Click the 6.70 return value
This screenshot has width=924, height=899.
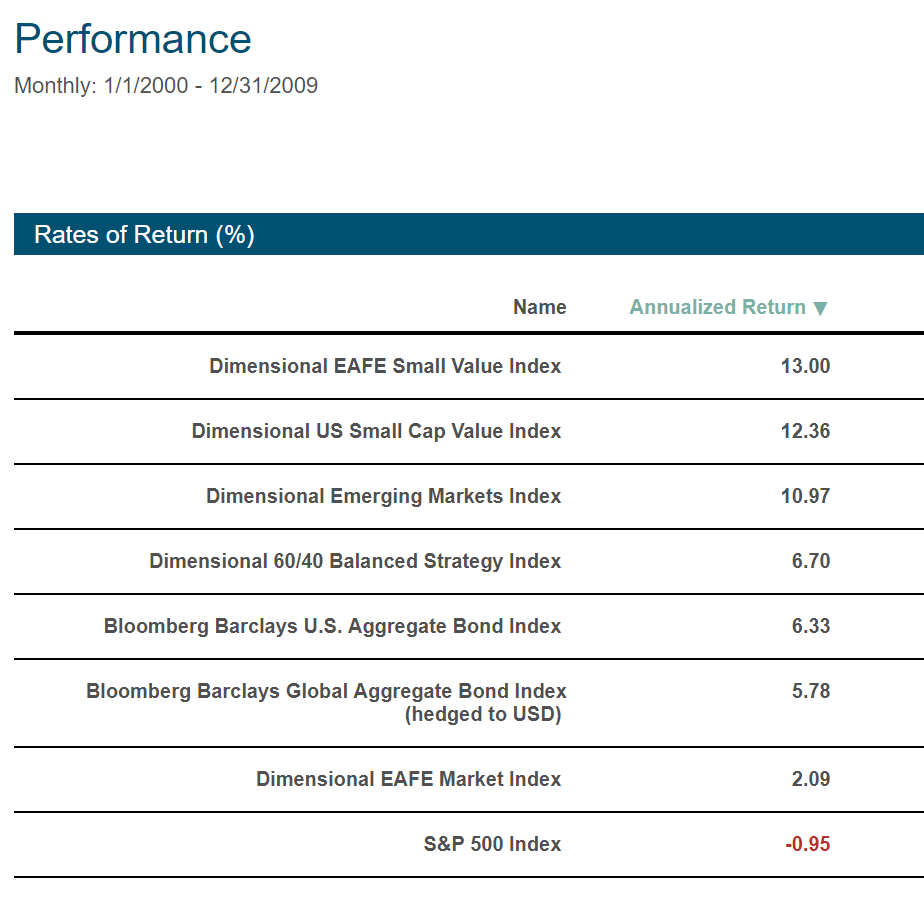(810, 561)
